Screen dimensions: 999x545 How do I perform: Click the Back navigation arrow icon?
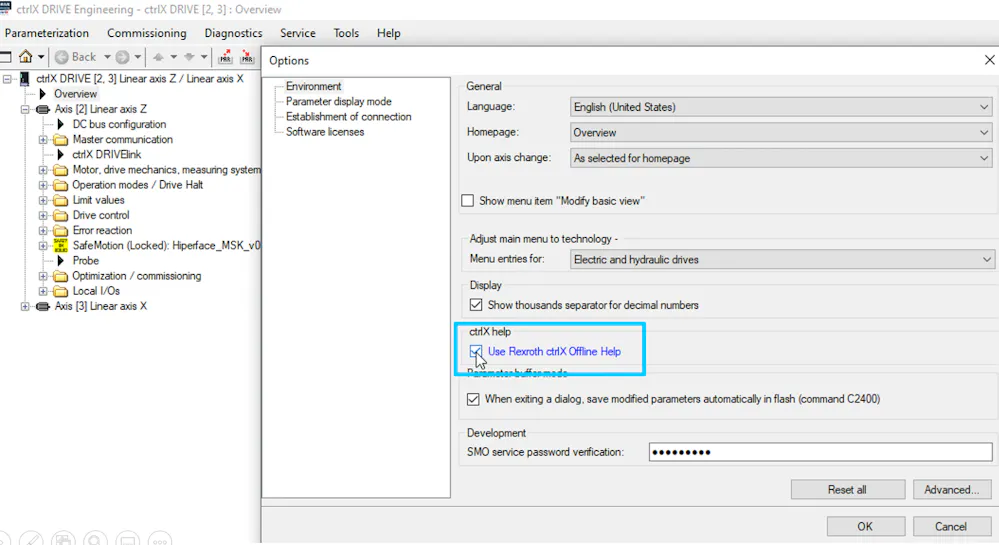[x=62, y=57]
